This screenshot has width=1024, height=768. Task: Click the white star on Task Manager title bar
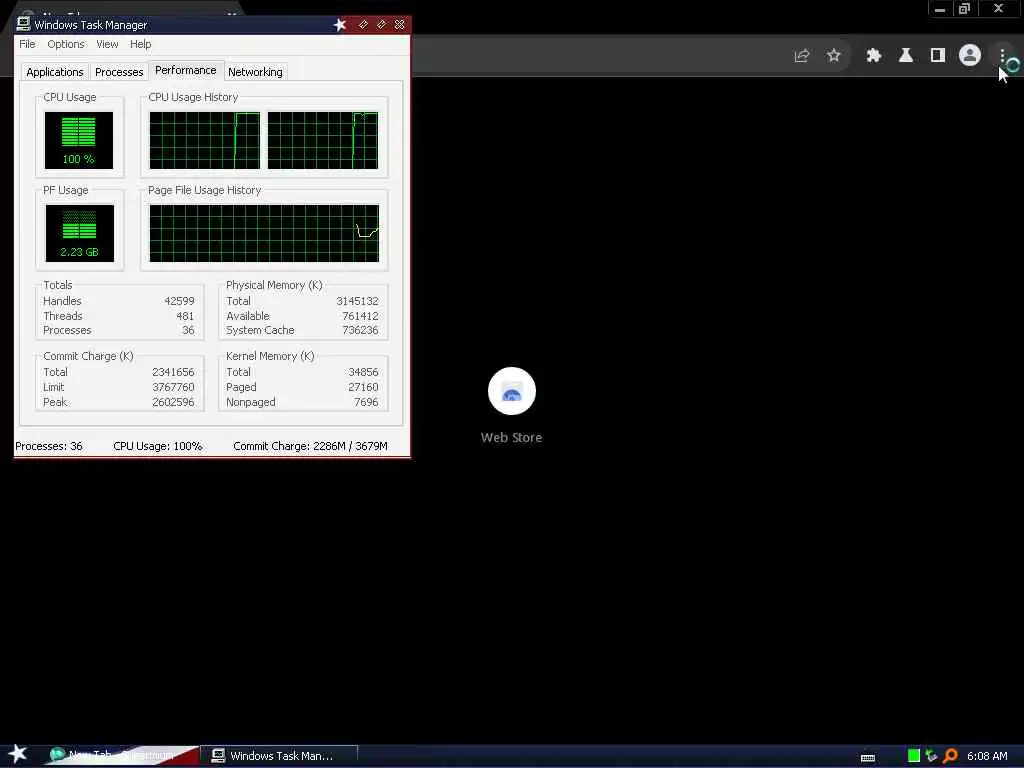pyautogui.click(x=340, y=25)
